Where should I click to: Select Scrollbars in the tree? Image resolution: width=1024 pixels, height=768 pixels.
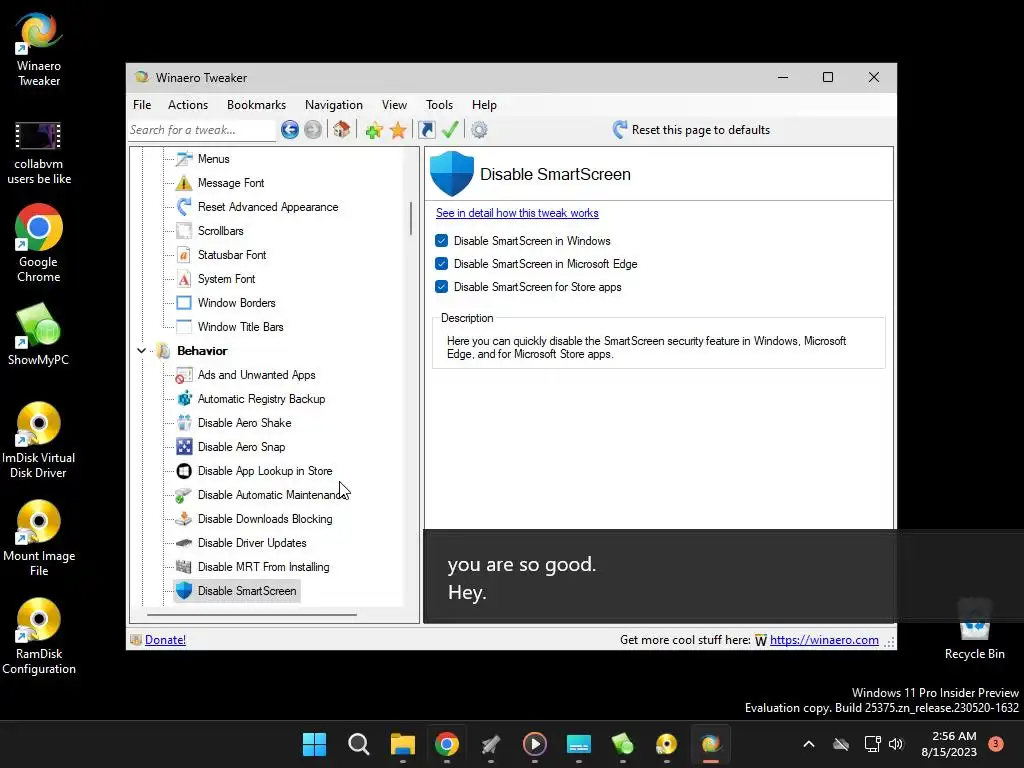click(x=221, y=231)
